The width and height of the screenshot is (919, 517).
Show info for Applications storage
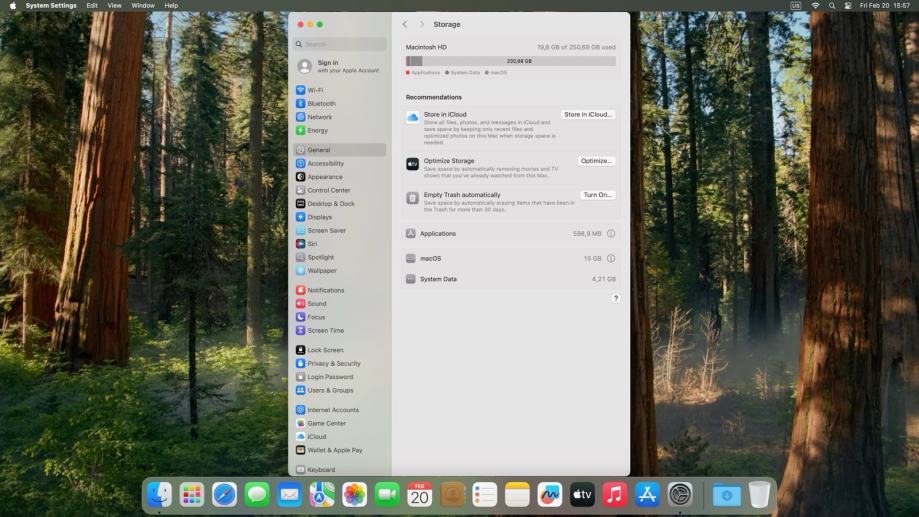(x=611, y=234)
